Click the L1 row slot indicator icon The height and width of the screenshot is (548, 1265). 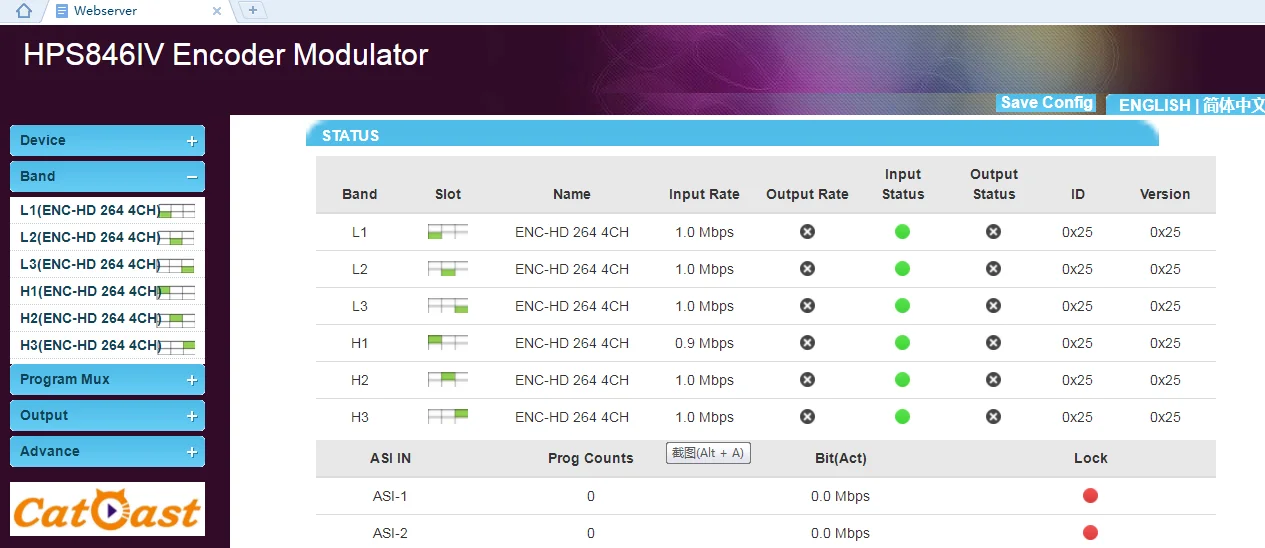[x=447, y=232]
